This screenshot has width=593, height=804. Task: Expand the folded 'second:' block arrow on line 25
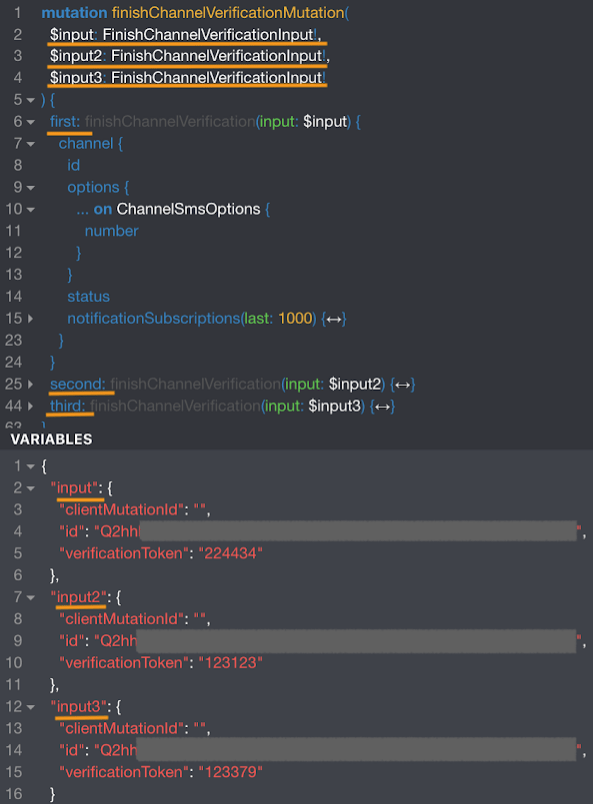click(30, 385)
